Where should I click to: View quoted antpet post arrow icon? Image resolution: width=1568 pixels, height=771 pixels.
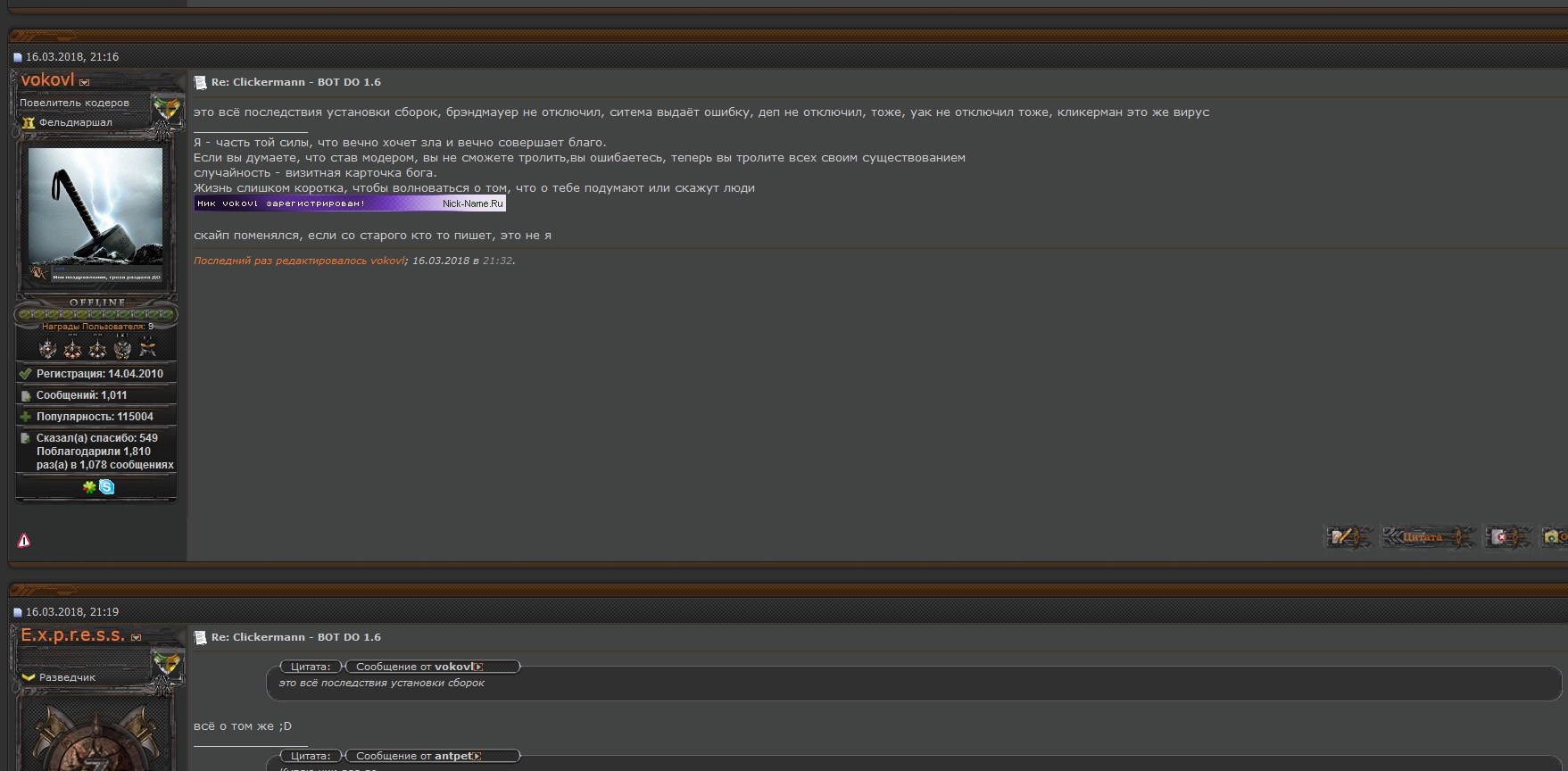click(477, 756)
